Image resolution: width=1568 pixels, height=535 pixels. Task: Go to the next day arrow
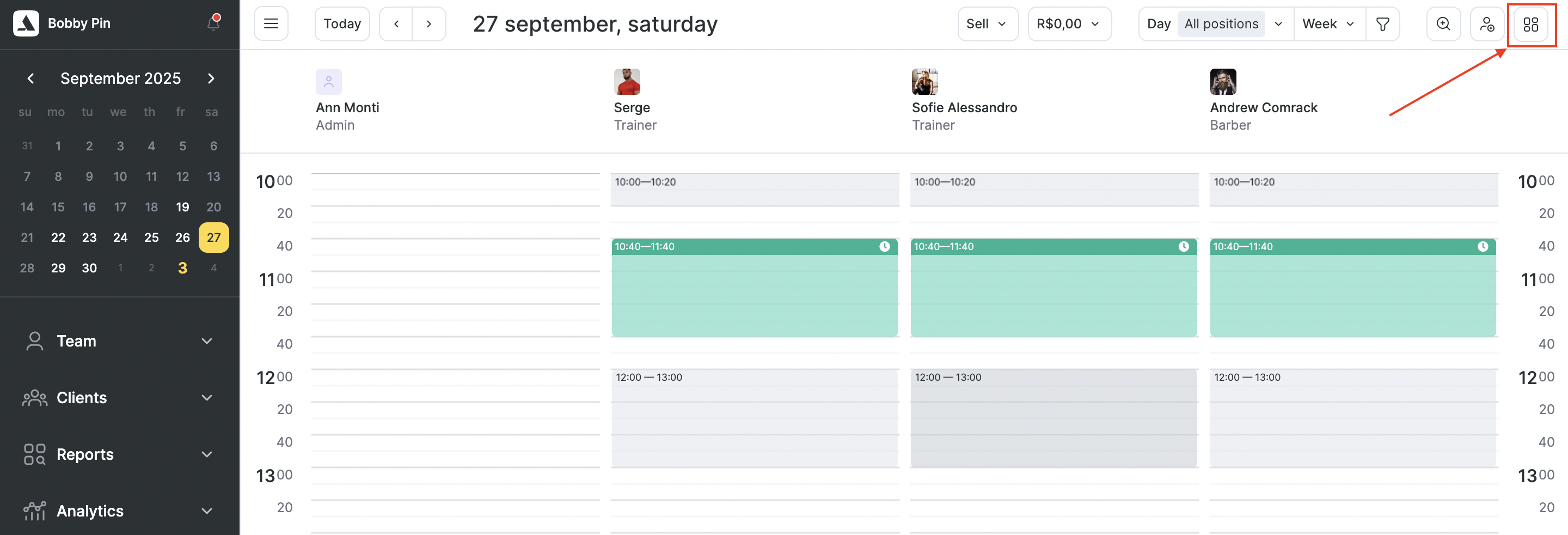pos(428,24)
